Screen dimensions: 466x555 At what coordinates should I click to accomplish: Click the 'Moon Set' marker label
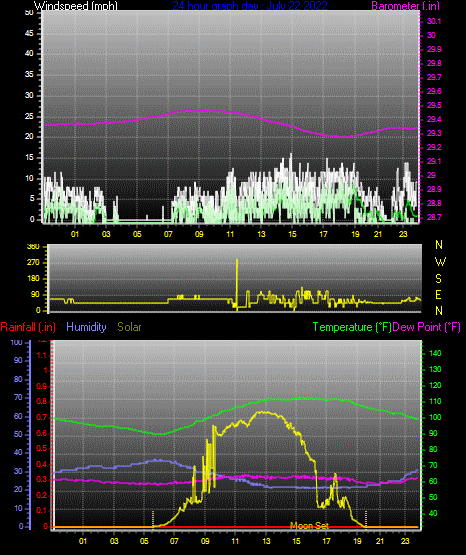coord(309,526)
